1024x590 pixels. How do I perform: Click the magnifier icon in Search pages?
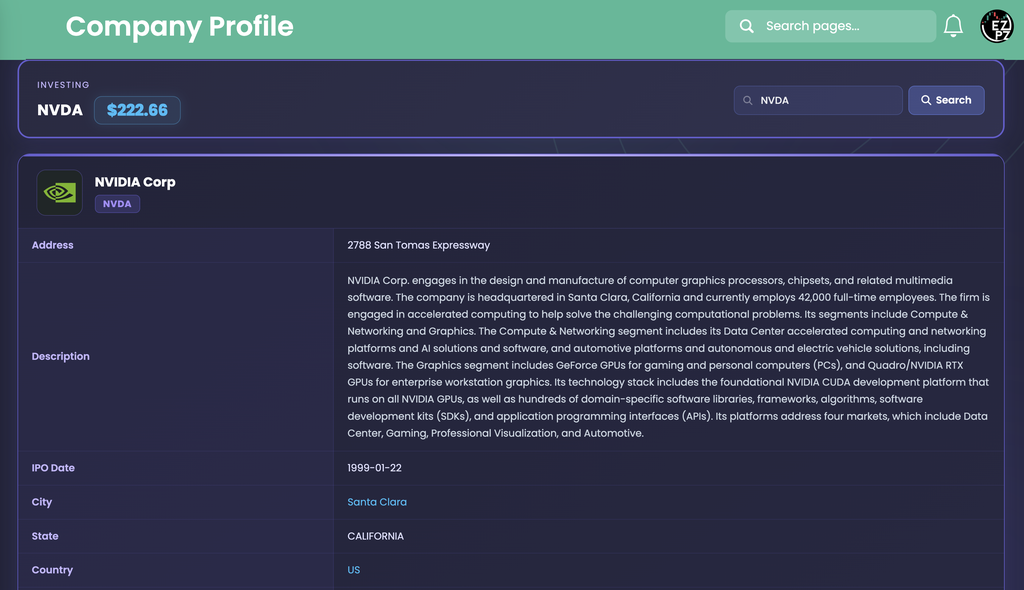746,26
